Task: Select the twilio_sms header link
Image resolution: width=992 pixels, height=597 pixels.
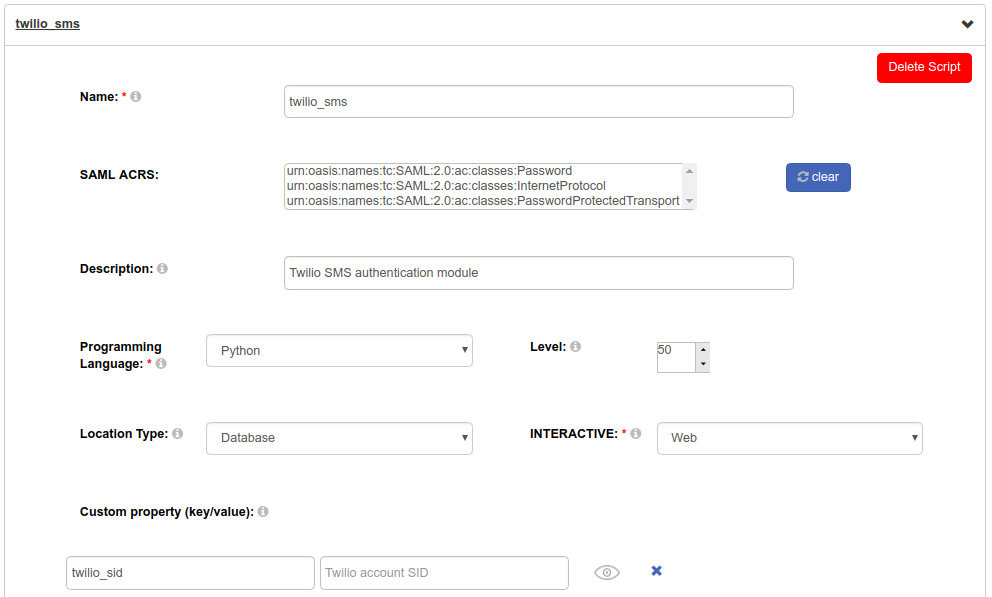Action: point(47,23)
